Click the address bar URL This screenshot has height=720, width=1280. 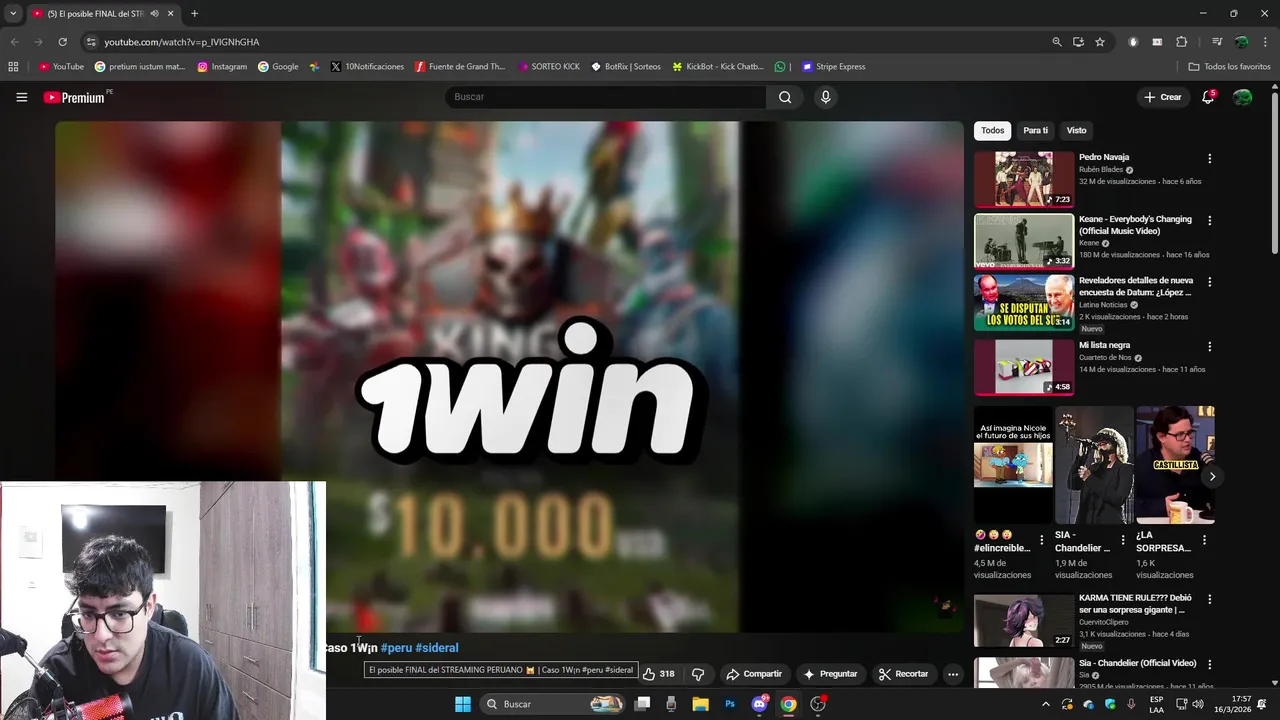(181, 42)
